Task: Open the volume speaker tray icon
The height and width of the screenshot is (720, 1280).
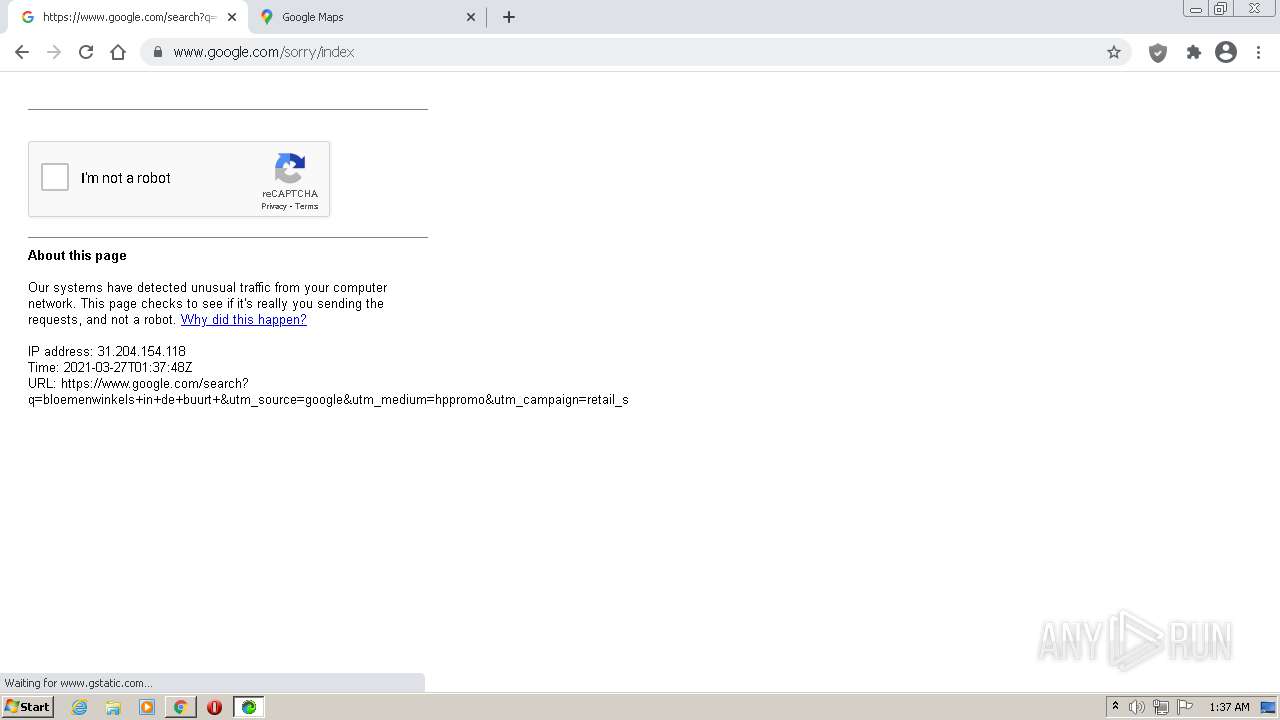Action: 1137,707
